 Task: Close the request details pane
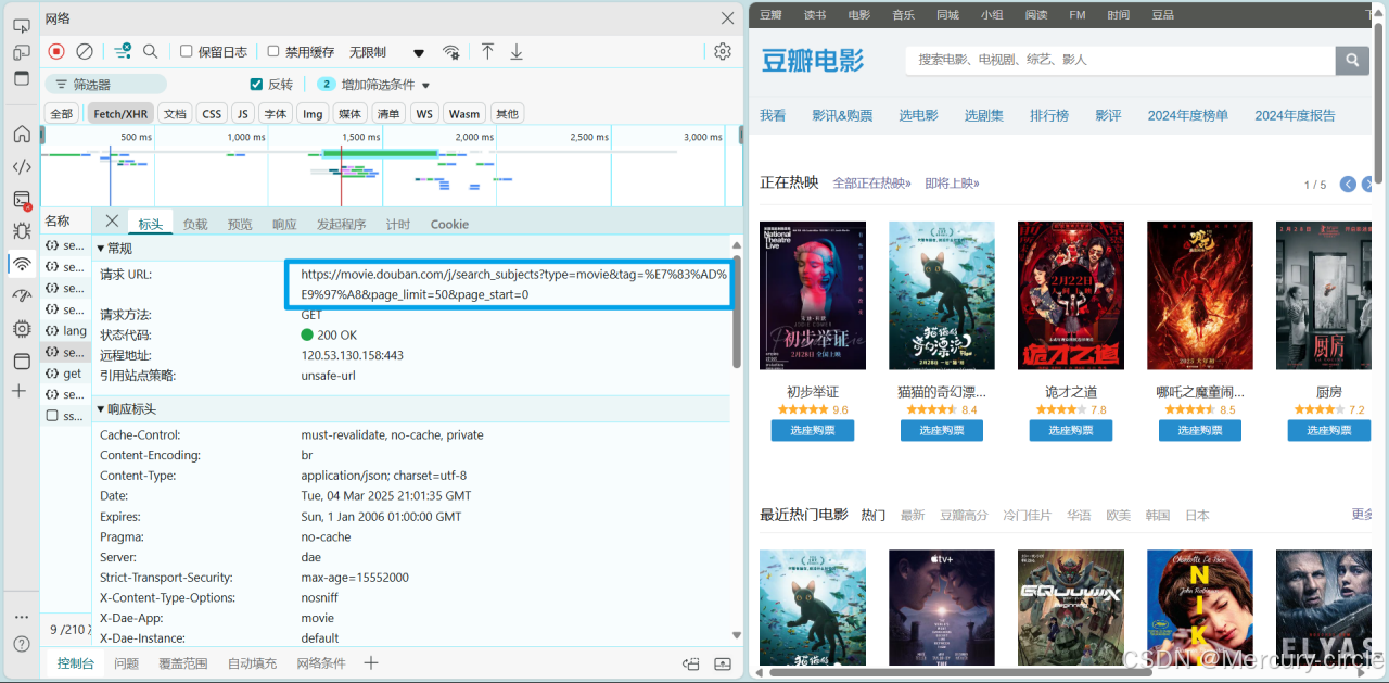click(112, 221)
